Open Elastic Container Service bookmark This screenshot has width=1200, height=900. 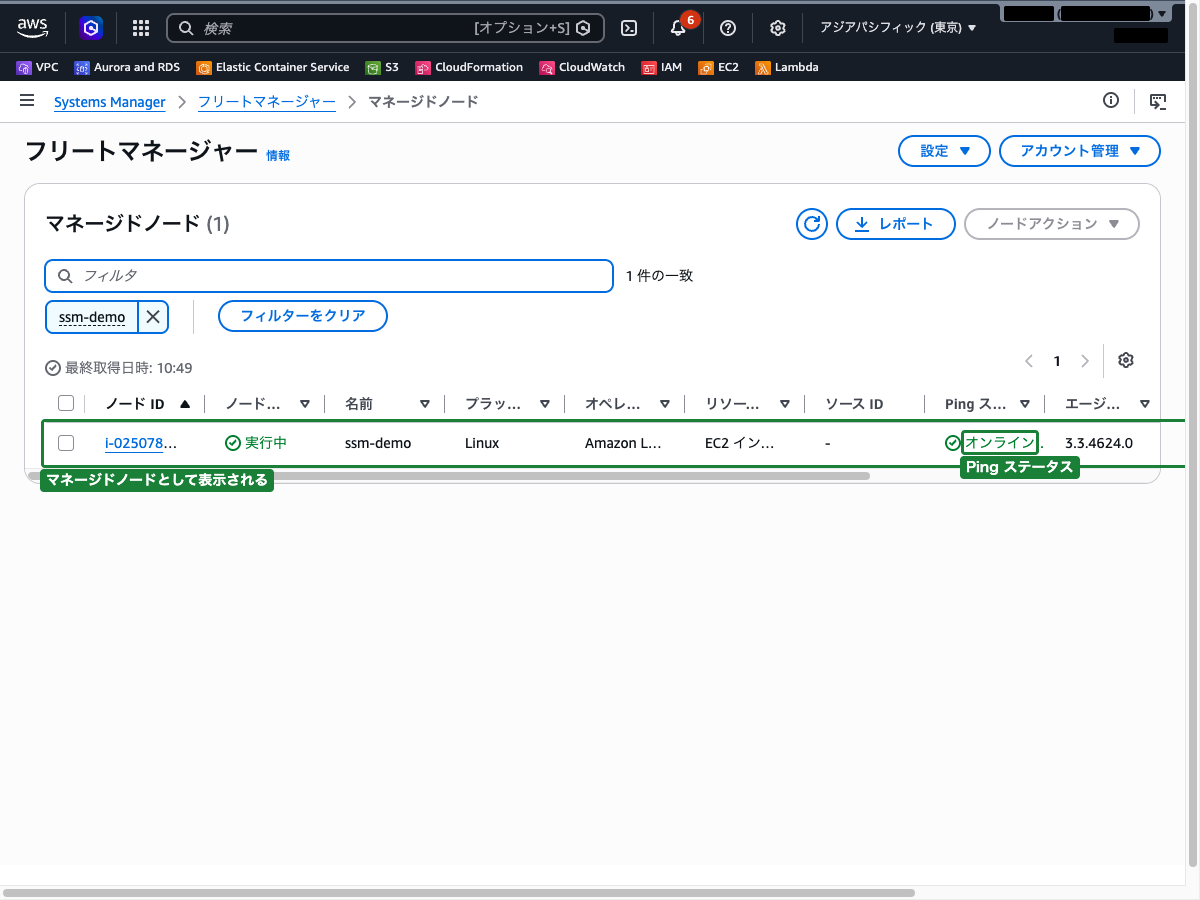click(x=272, y=68)
